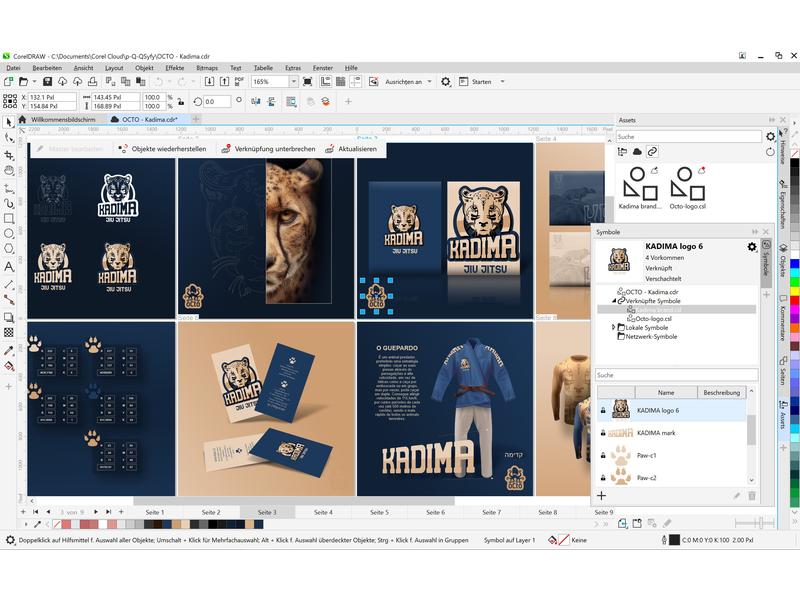Select the Shape edit tool
Image resolution: width=800 pixels, height=600 pixels.
[9, 138]
